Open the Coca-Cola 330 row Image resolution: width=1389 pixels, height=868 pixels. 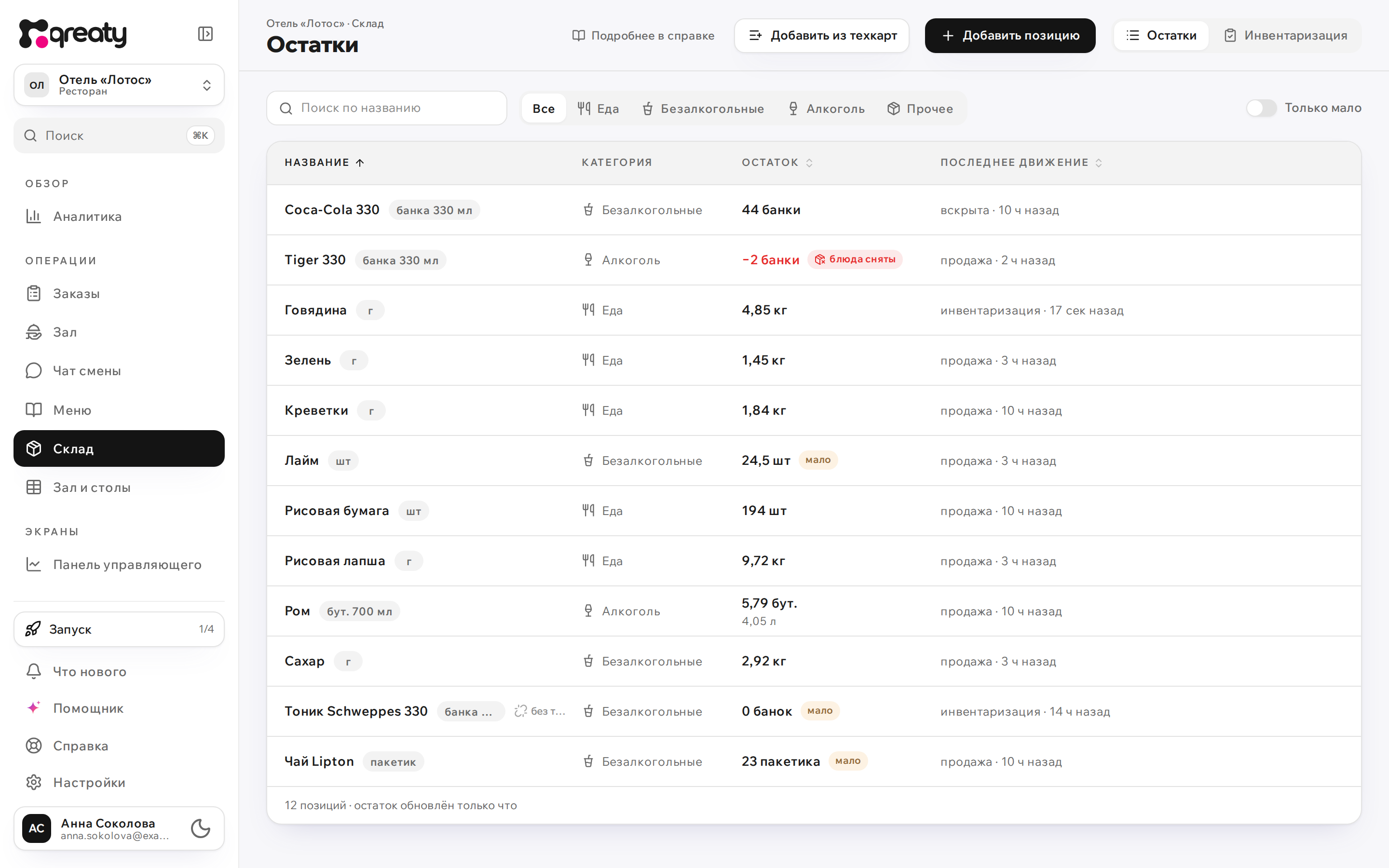(814, 210)
